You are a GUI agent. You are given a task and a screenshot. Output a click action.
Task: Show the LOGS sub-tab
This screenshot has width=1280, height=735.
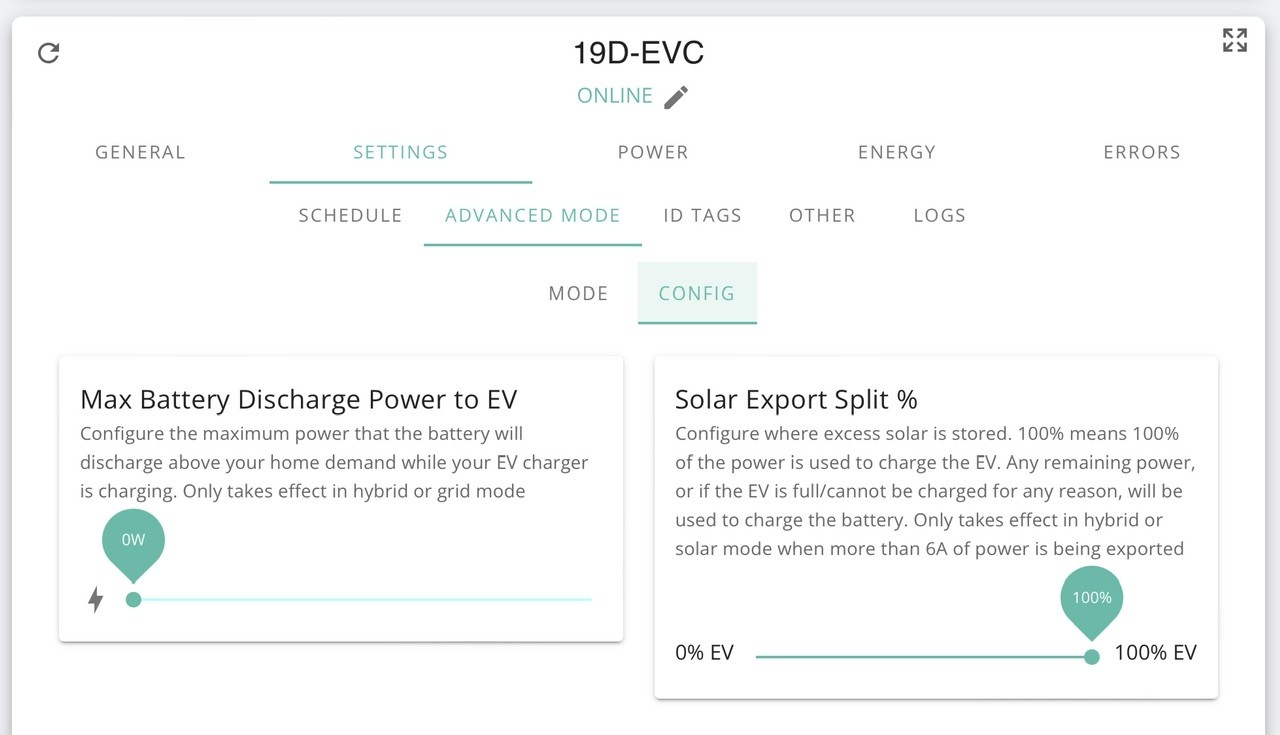pos(940,215)
